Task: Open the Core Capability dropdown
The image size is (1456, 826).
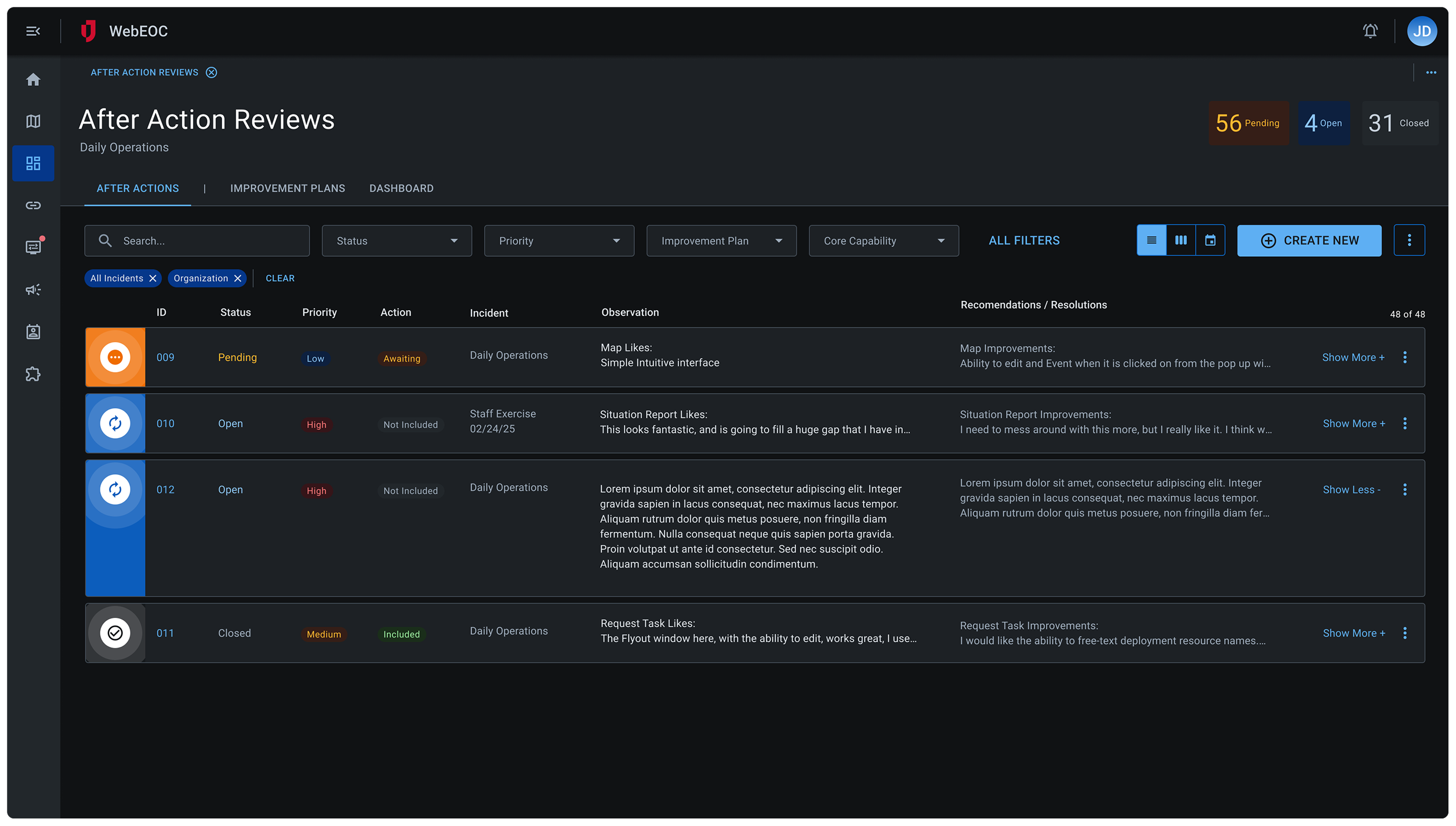Action: 883,241
